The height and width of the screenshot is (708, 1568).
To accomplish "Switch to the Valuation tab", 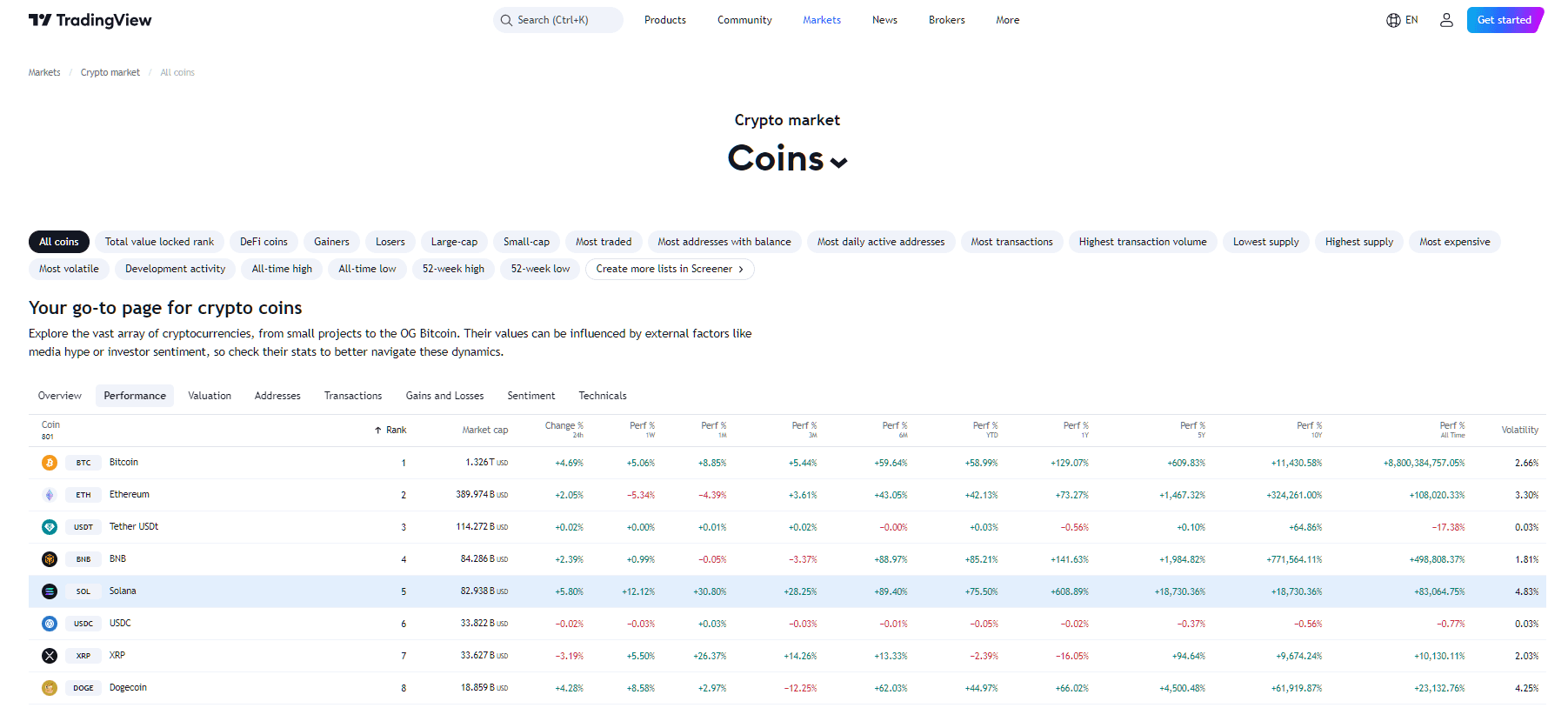I will pyautogui.click(x=210, y=396).
